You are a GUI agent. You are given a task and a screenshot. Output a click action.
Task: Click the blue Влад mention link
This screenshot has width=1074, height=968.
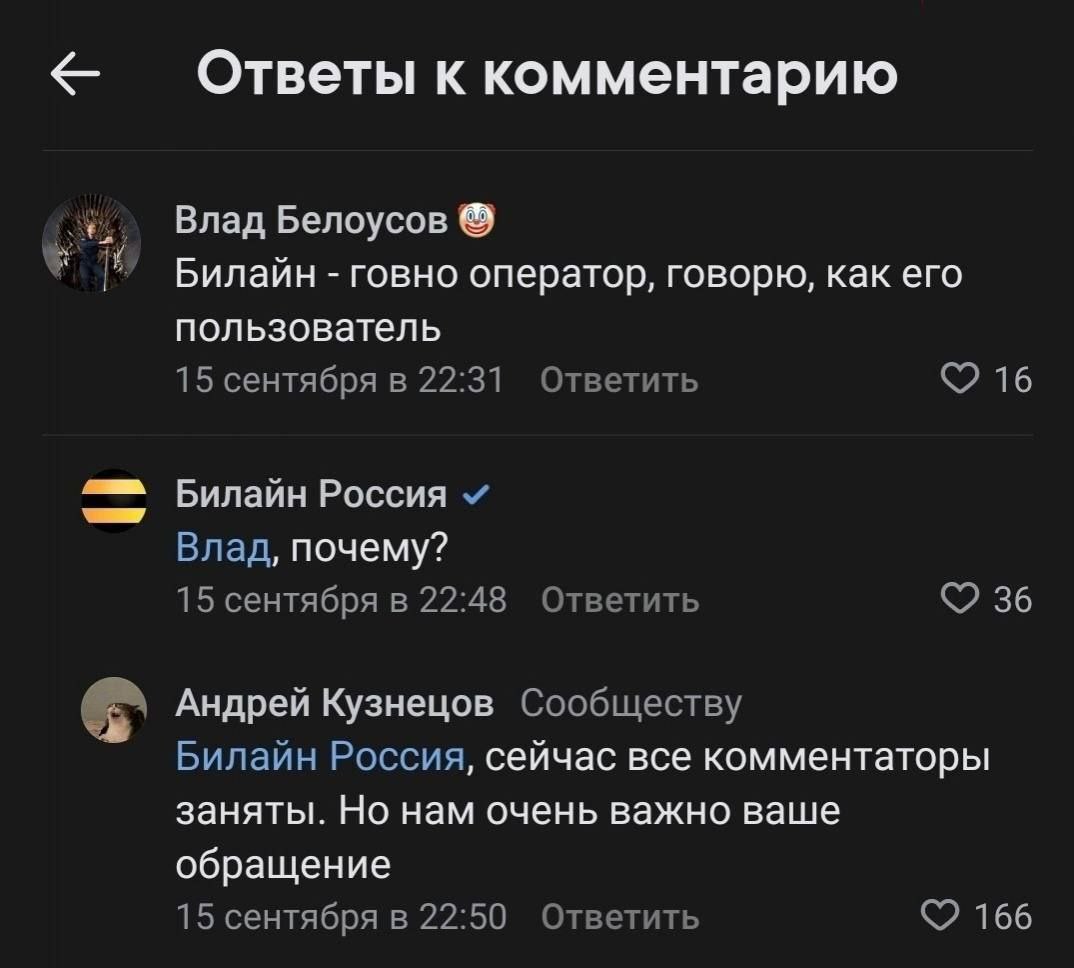[x=223, y=547]
